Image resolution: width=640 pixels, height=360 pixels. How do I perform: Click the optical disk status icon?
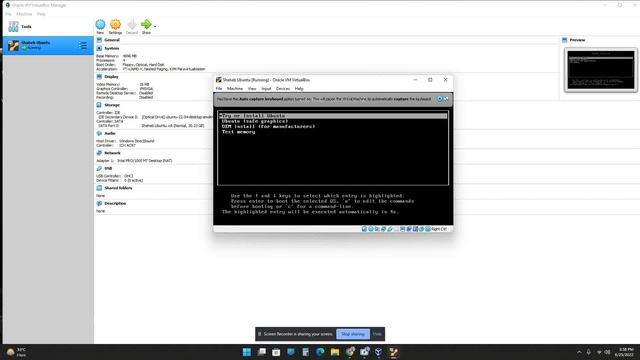coord(371,229)
